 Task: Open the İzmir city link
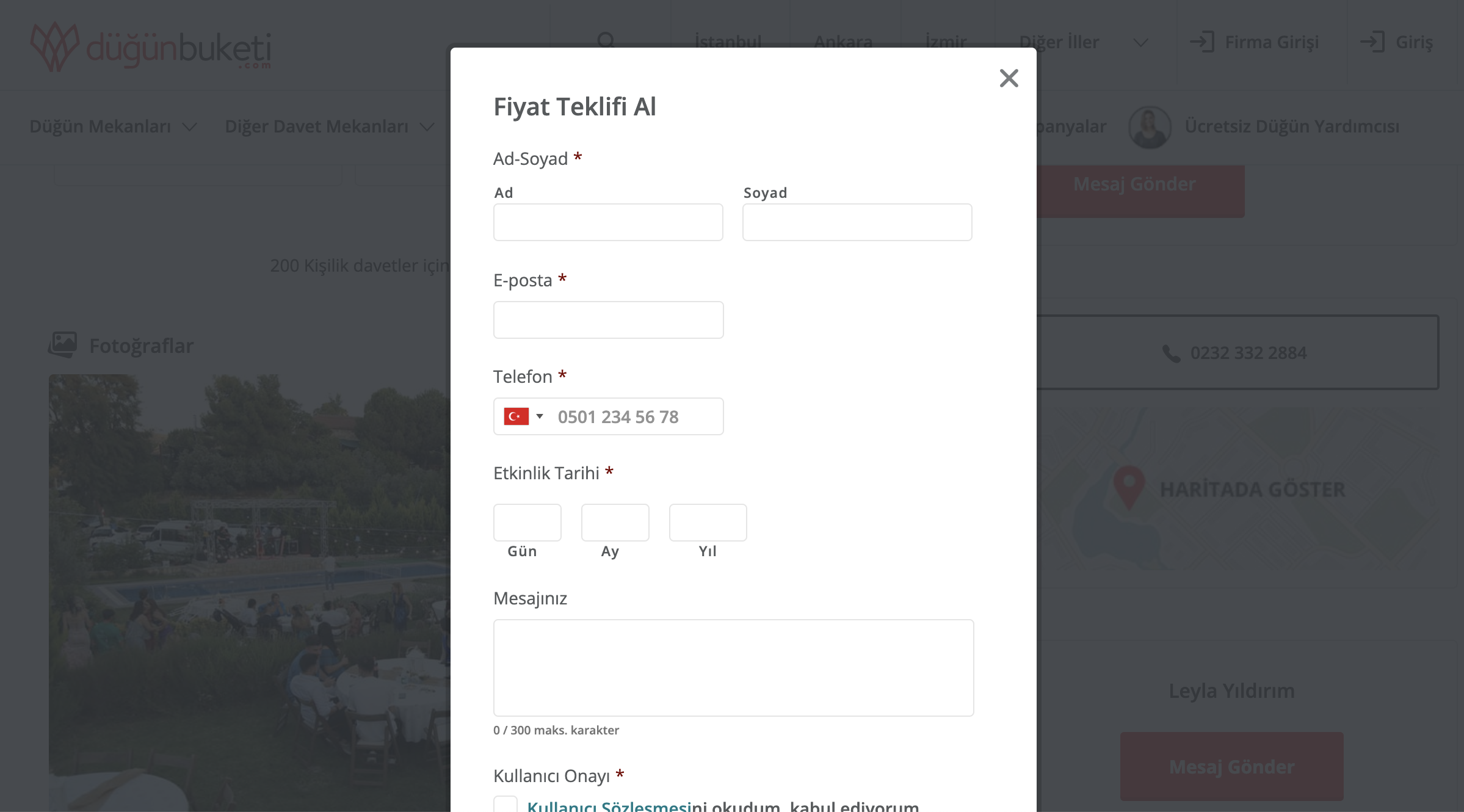946,42
